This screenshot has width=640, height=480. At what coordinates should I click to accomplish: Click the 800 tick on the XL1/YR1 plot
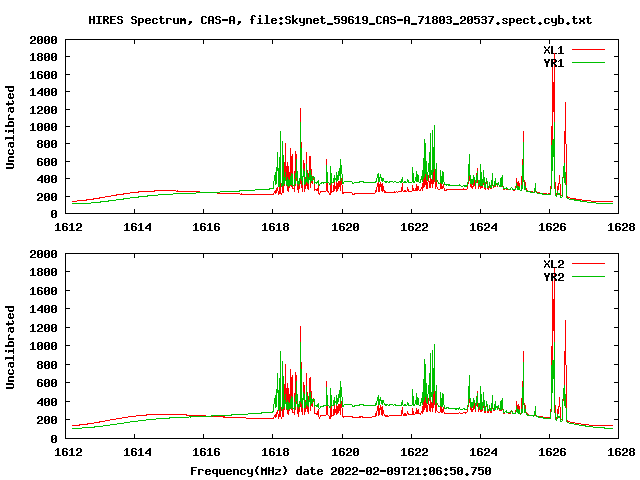47,144
